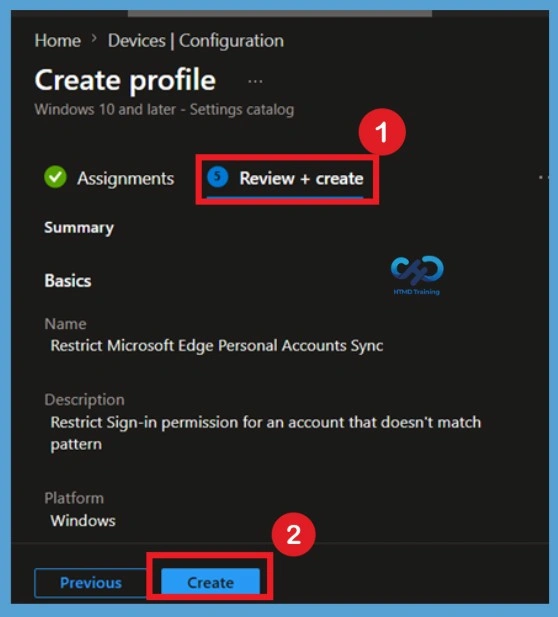Open the ellipsis menu beside Create profile
This screenshot has width=558, height=617.
255,81
